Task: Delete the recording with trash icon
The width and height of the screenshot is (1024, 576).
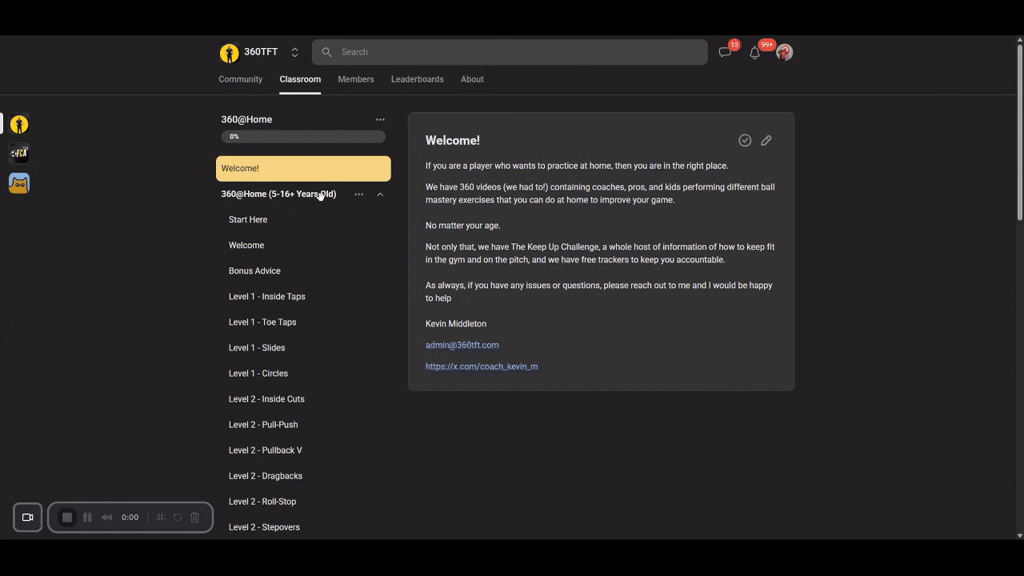Action: pyautogui.click(x=195, y=517)
